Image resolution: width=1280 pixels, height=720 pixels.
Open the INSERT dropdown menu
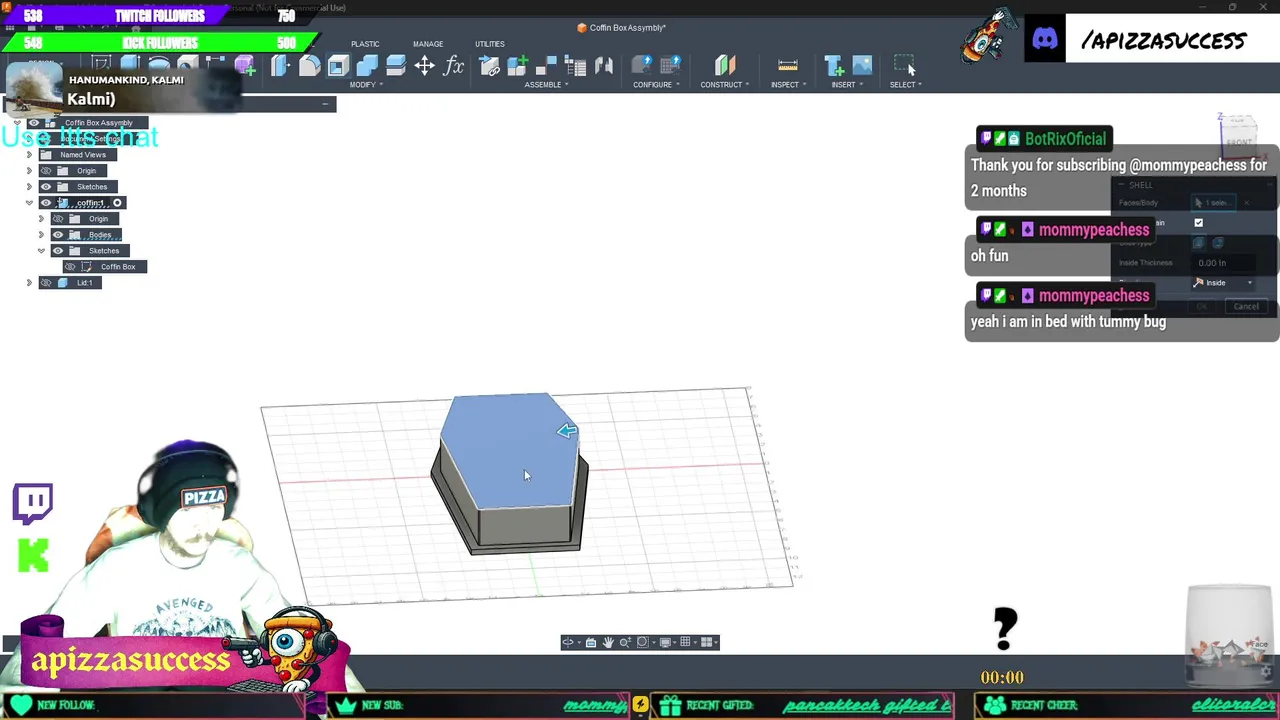click(847, 85)
